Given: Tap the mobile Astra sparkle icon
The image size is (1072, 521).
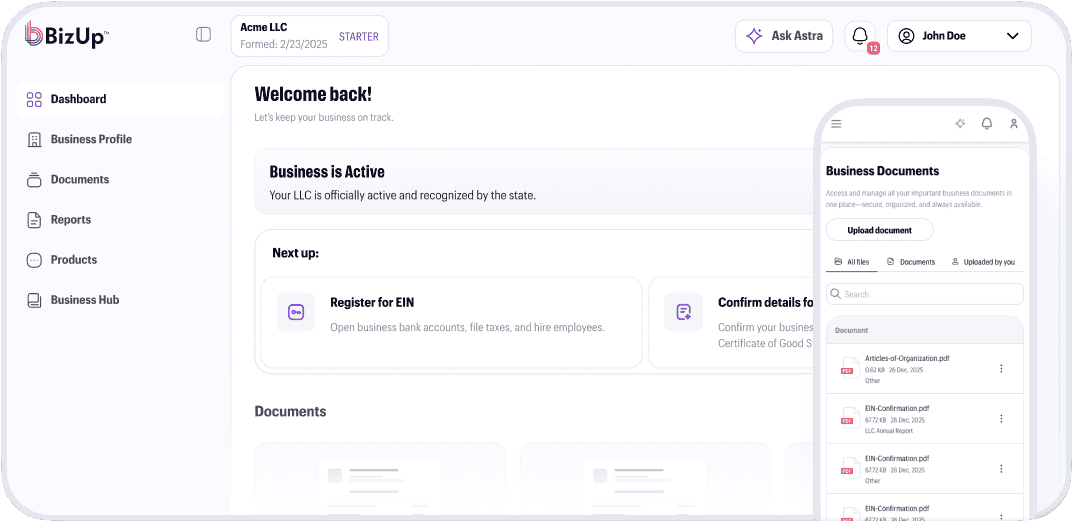Looking at the screenshot, I should [x=960, y=124].
